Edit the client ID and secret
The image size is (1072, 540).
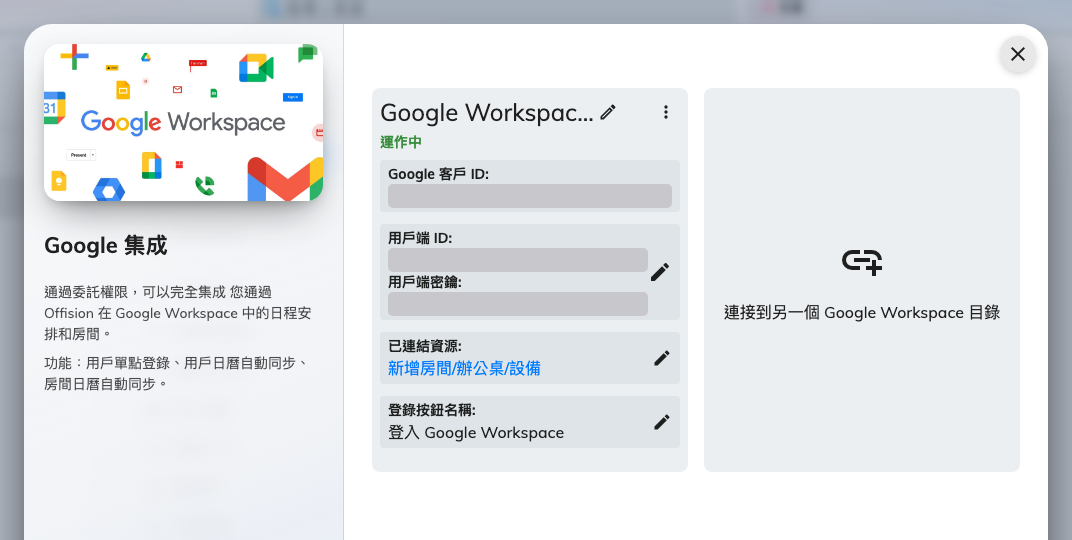pyautogui.click(x=660, y=272)
